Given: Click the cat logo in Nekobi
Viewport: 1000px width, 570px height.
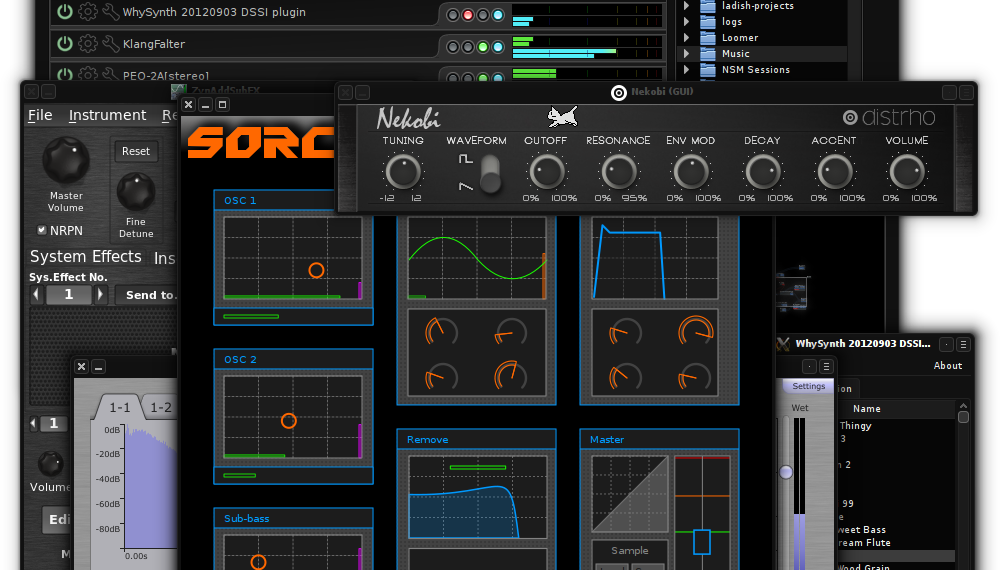Looking at the screenshot, I should point(565,116).
